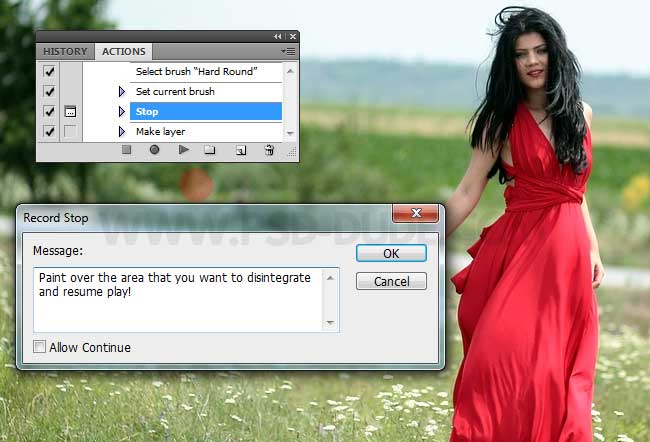Close the Actions panel

pos(293,36)
